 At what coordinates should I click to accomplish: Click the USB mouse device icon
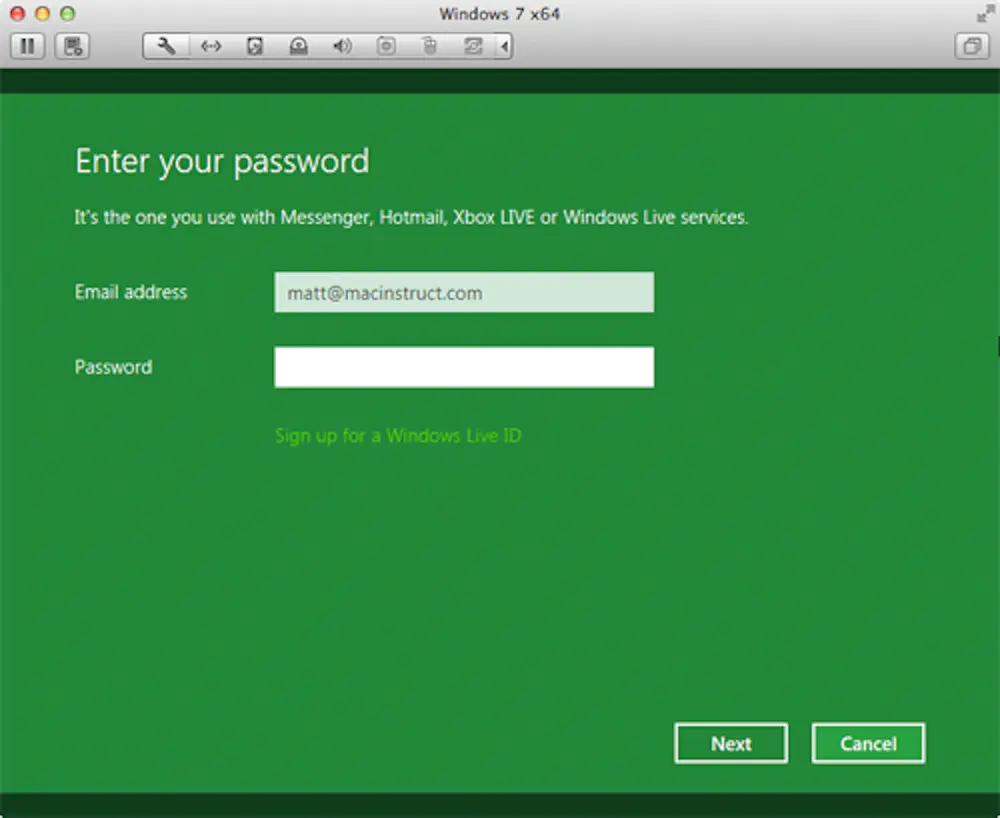click(x=429, y=46)
